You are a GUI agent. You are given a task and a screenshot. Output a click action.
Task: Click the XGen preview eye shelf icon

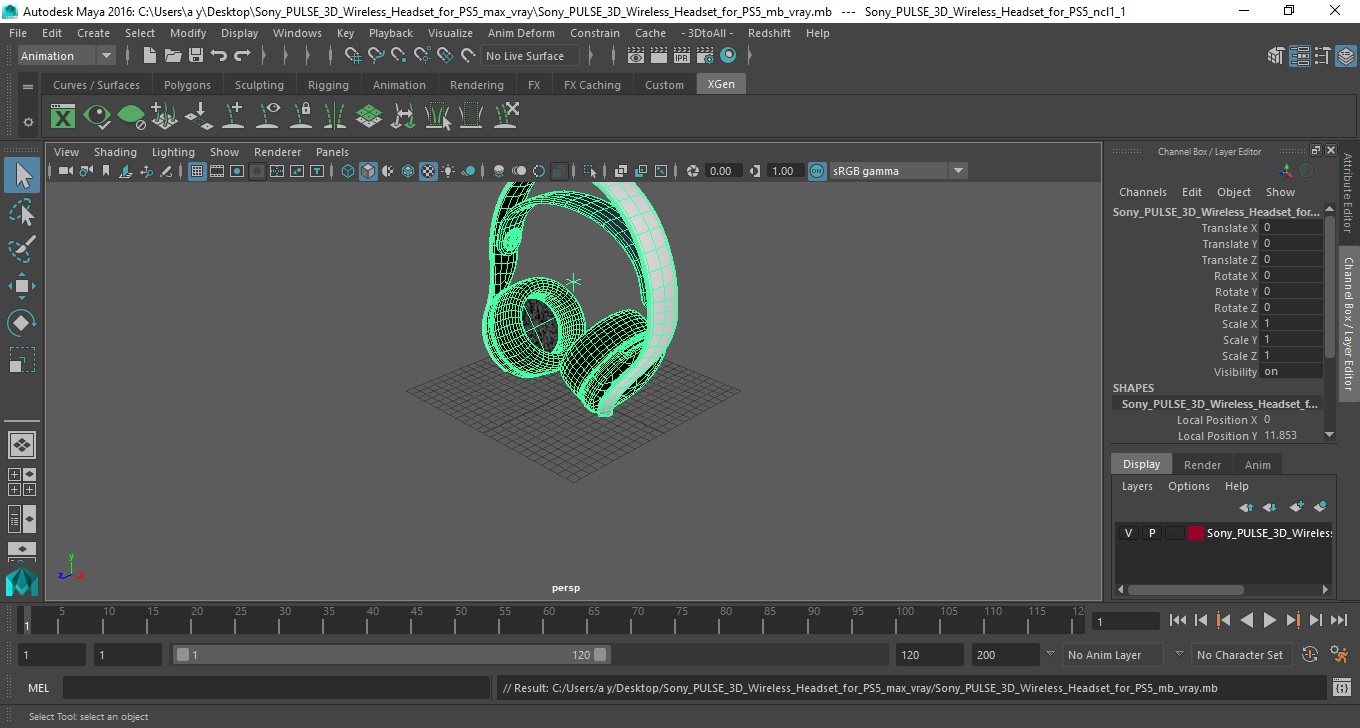(x=97, y=117)
